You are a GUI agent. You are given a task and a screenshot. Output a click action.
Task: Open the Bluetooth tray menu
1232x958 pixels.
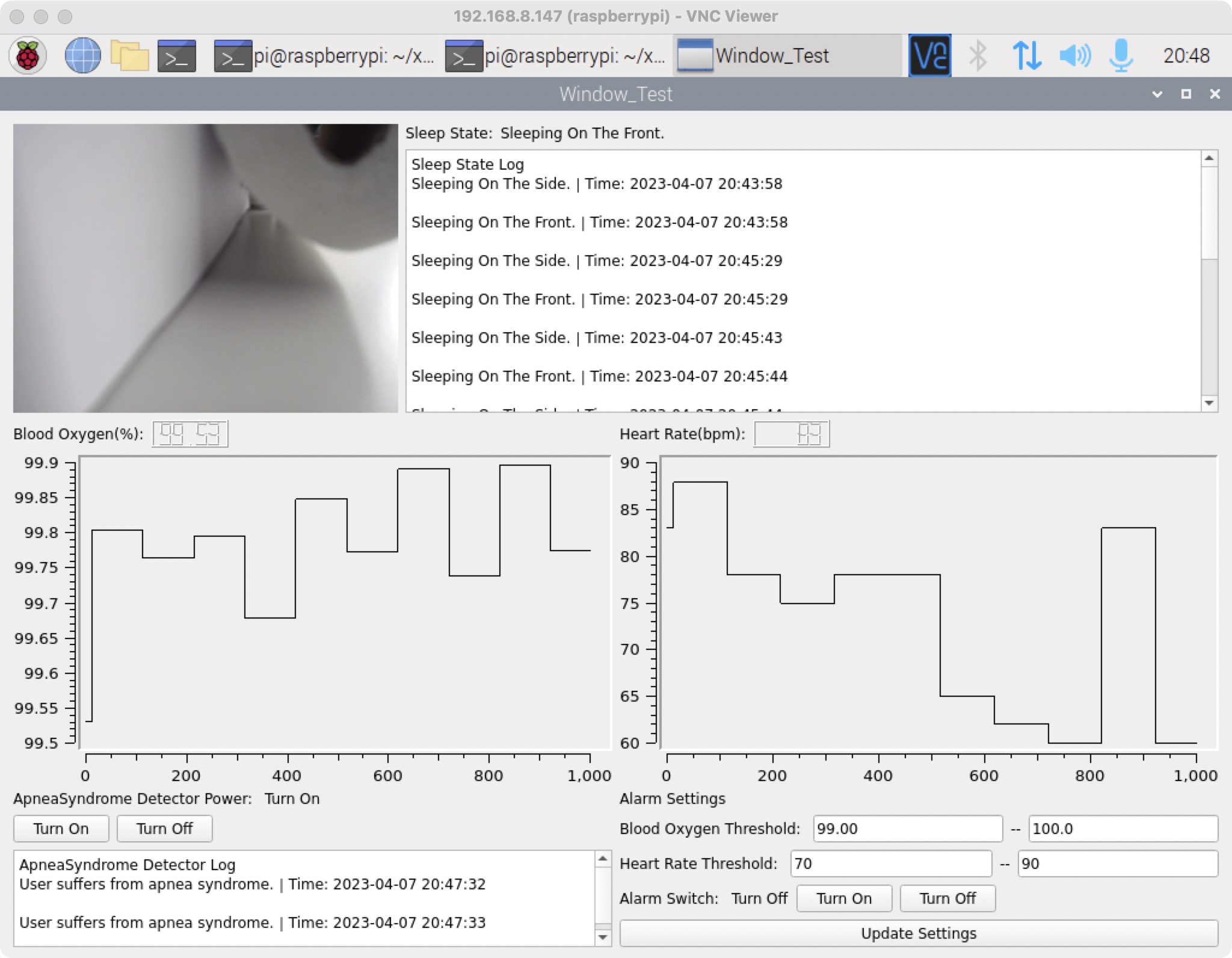click(x=978, y=56)
